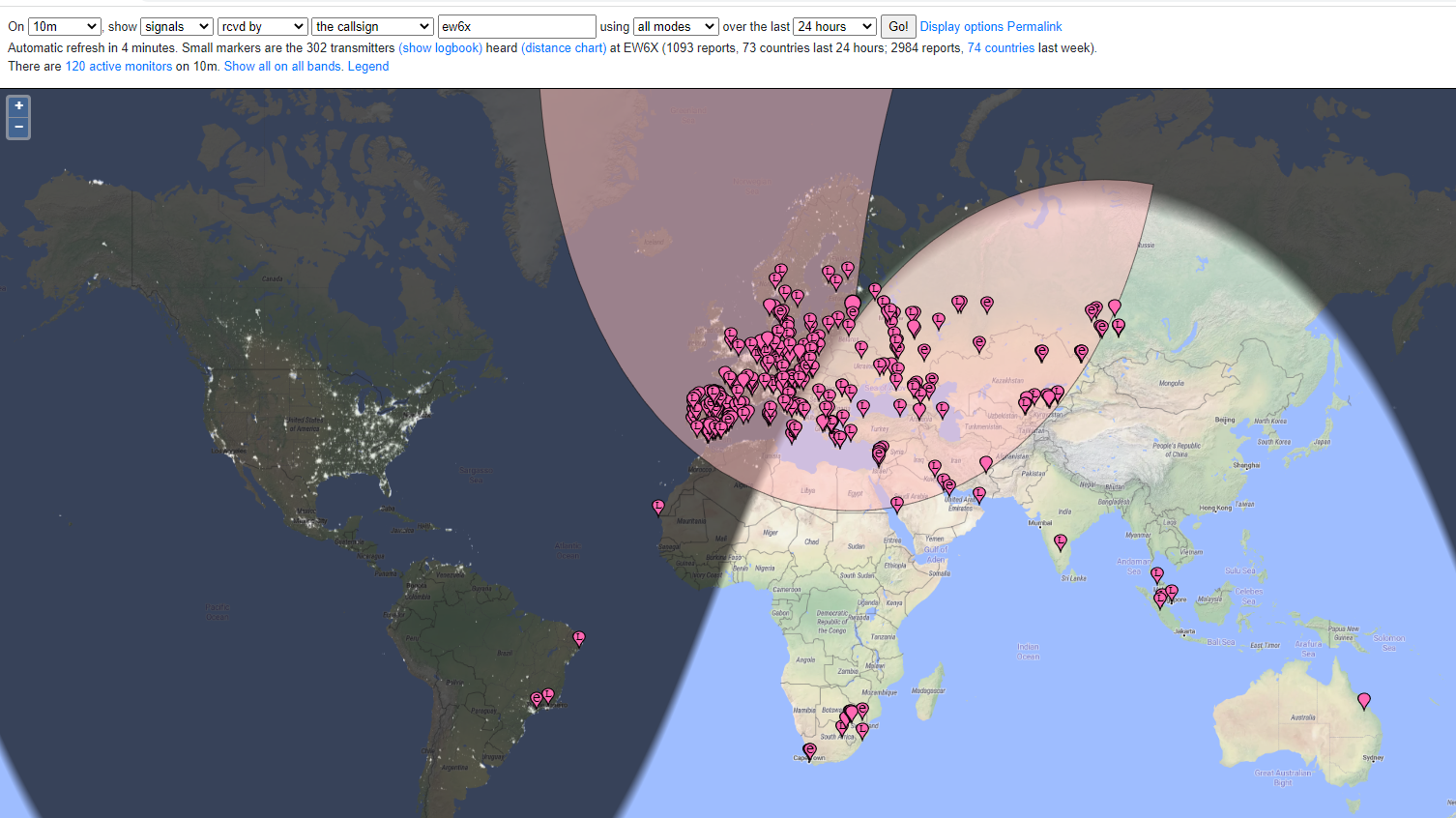Zoom in on the map
Viewport: 1456px width, 818px height.
click(x=18, y=106)
